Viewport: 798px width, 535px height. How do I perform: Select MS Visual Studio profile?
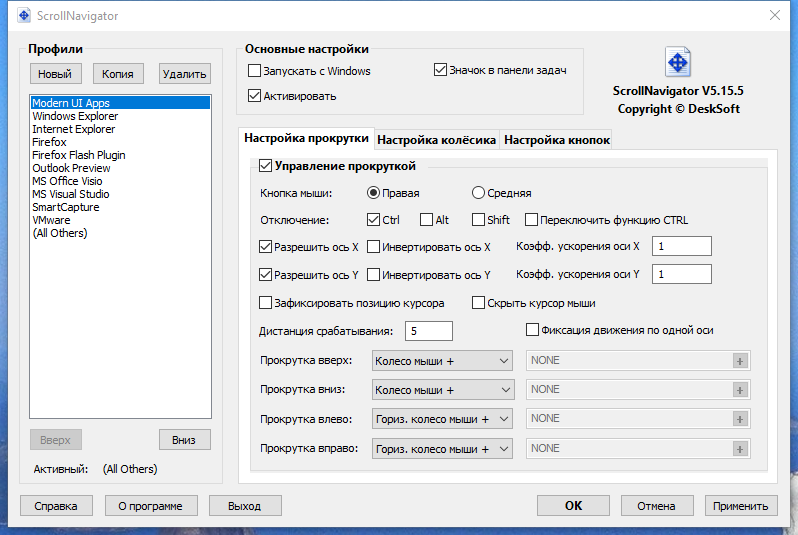pyautogui.click(x=120, y=194)
